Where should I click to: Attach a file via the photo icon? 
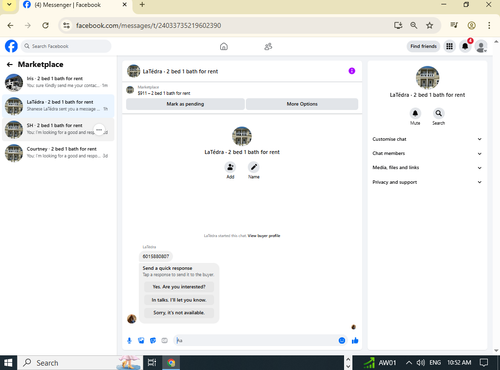point(141,340)
